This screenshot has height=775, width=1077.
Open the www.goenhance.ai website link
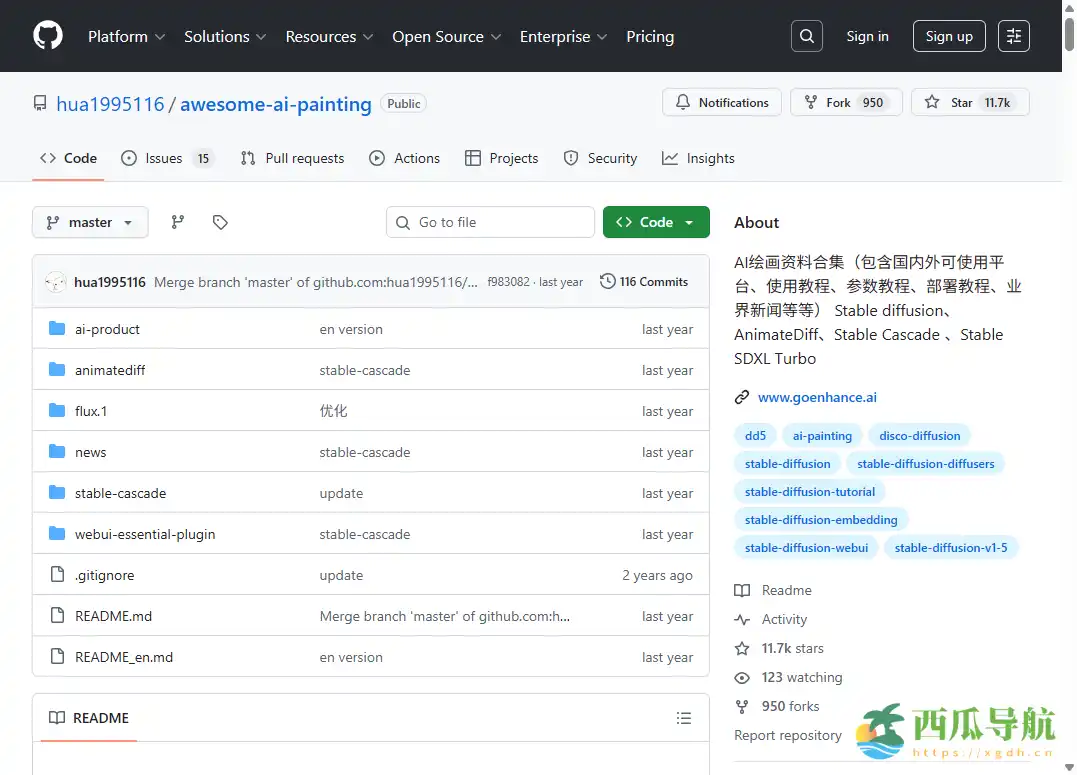817,397
